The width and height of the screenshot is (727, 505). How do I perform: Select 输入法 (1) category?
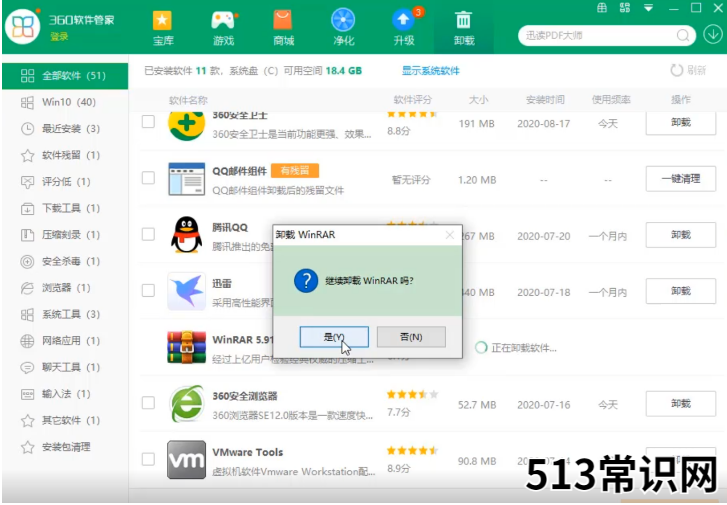tap(65, 394)
